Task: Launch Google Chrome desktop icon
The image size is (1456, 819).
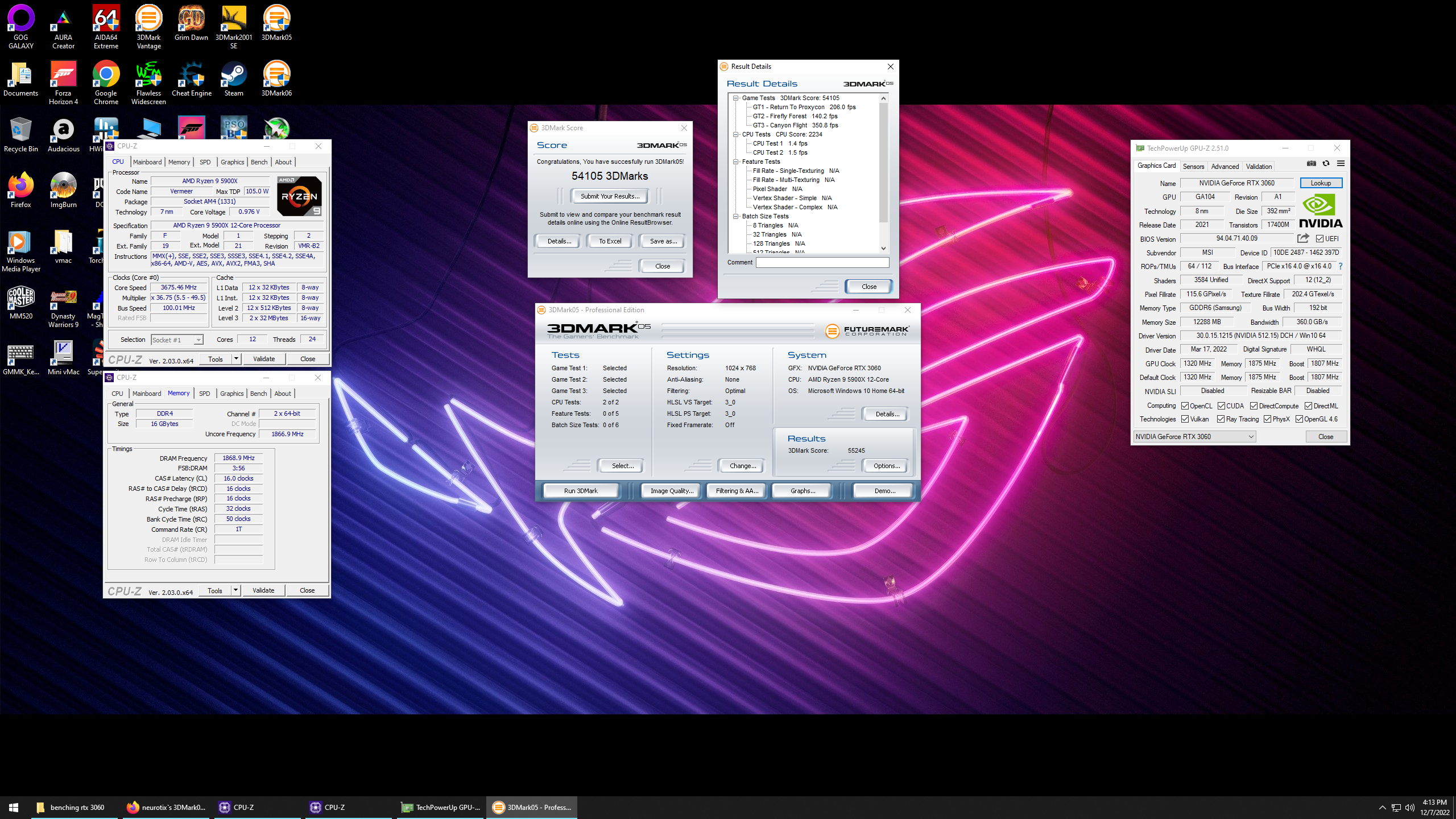Action: (x=106, y=82)
